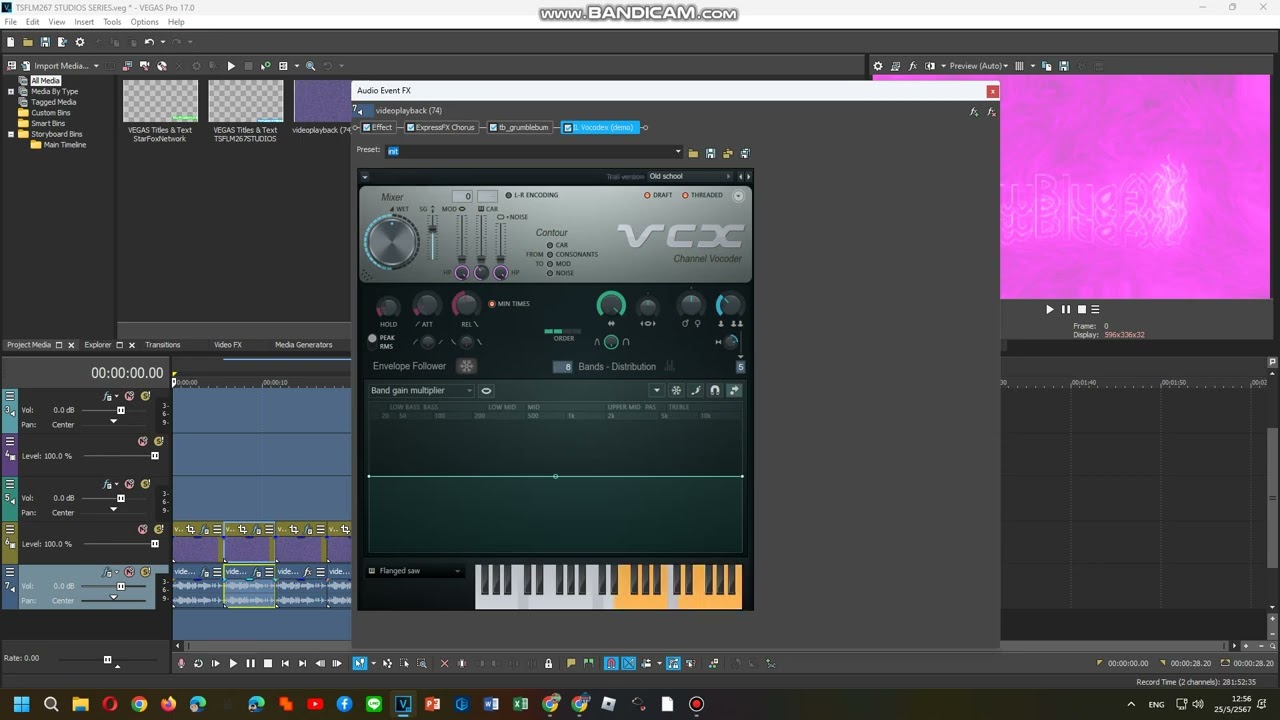
Task: Open the VEGAS Pro icon in the Windows taskbar
Action: pyautogui.click(x=403, y=704)
